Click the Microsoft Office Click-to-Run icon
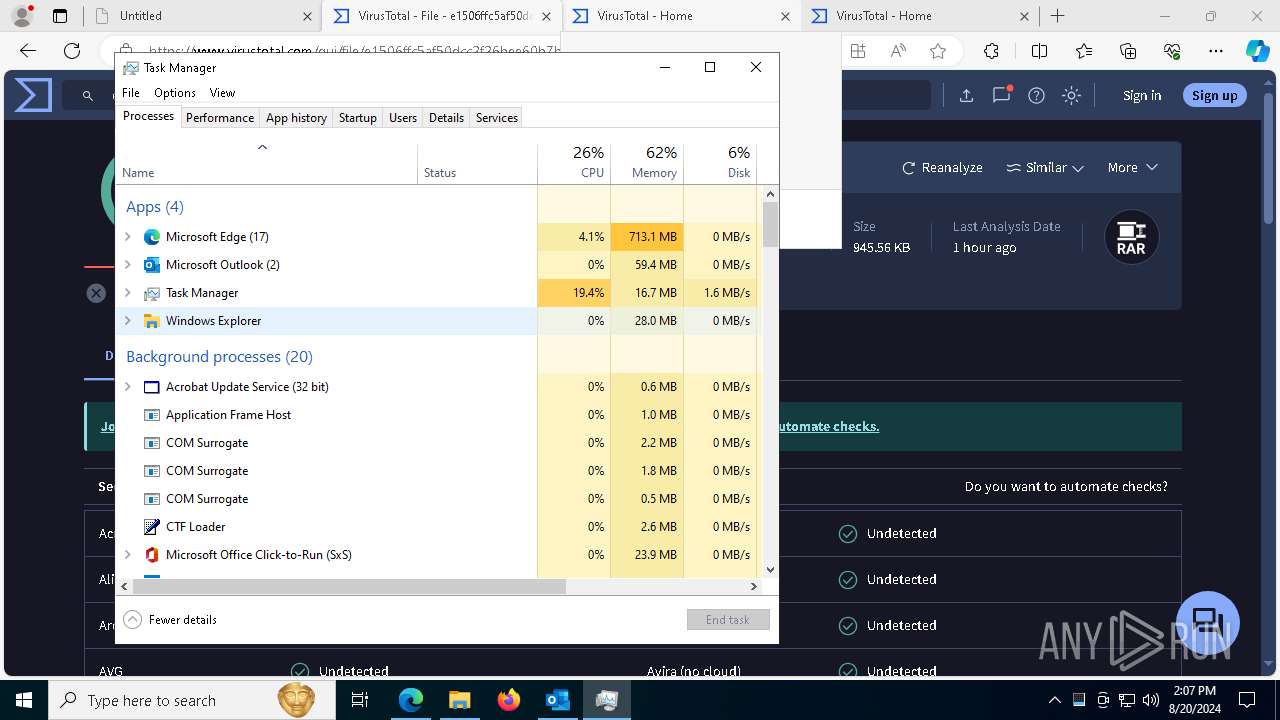1280x720 pixels. pyautogui.click(x=152, y=555)
